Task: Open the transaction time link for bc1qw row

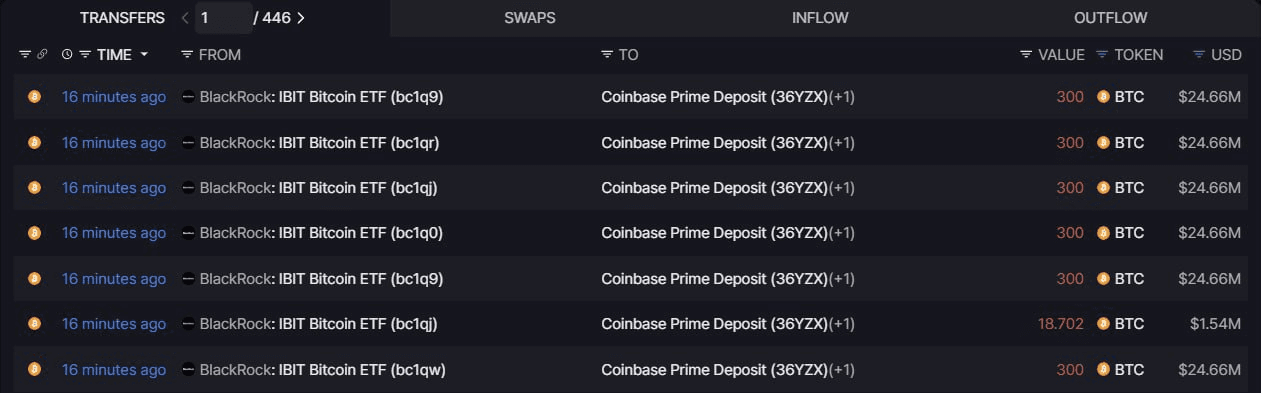Action: click(114, 369)
